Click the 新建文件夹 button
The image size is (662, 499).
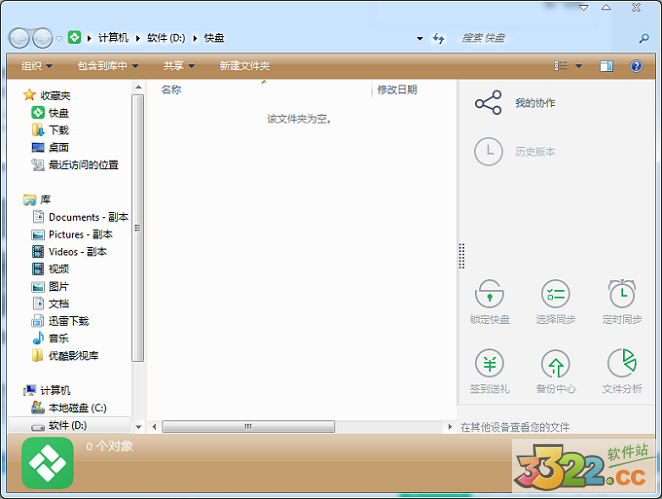click(x=244, y=66)
